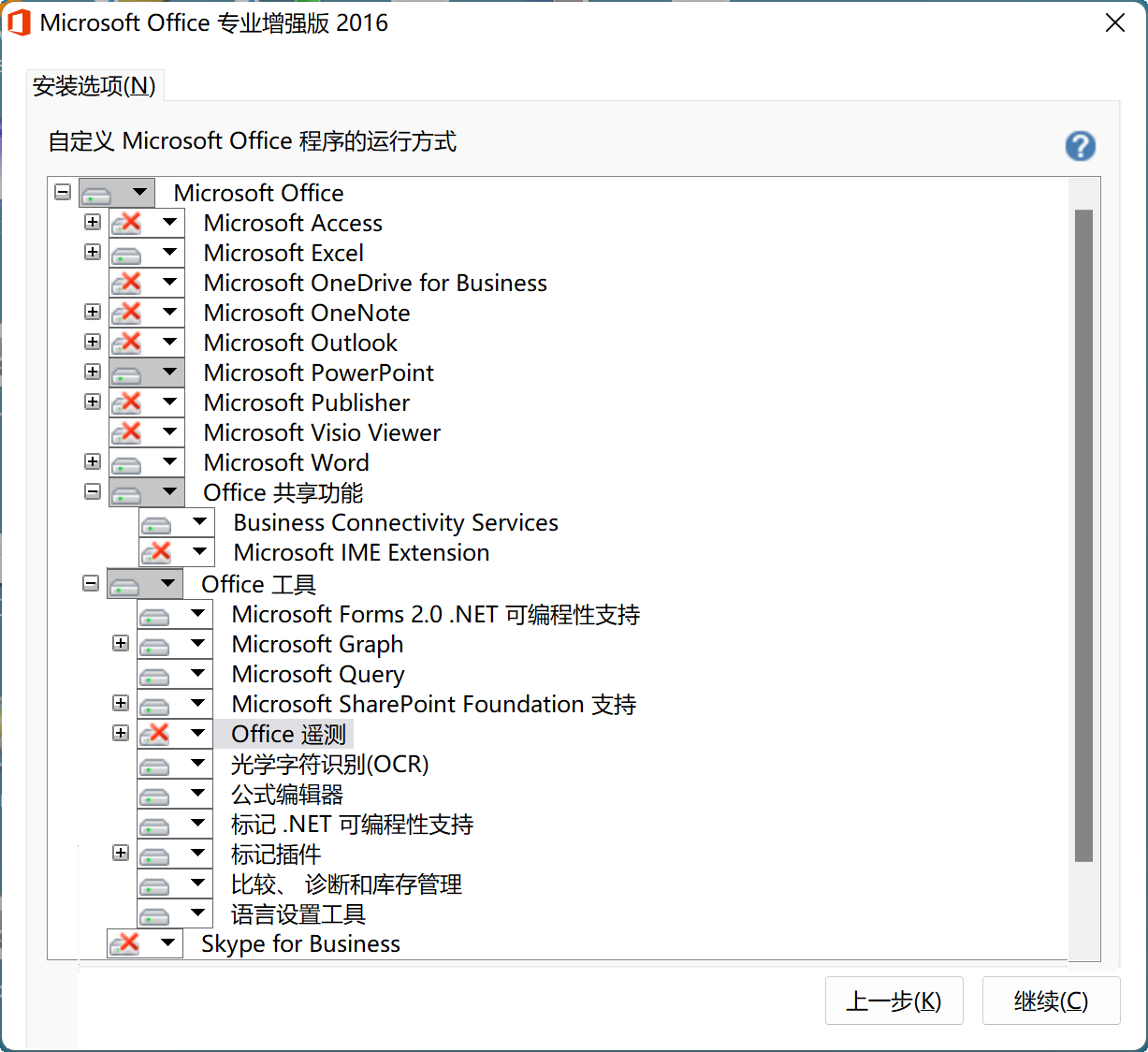Open dropdown arrow for Microsoft Publisher

169,402
